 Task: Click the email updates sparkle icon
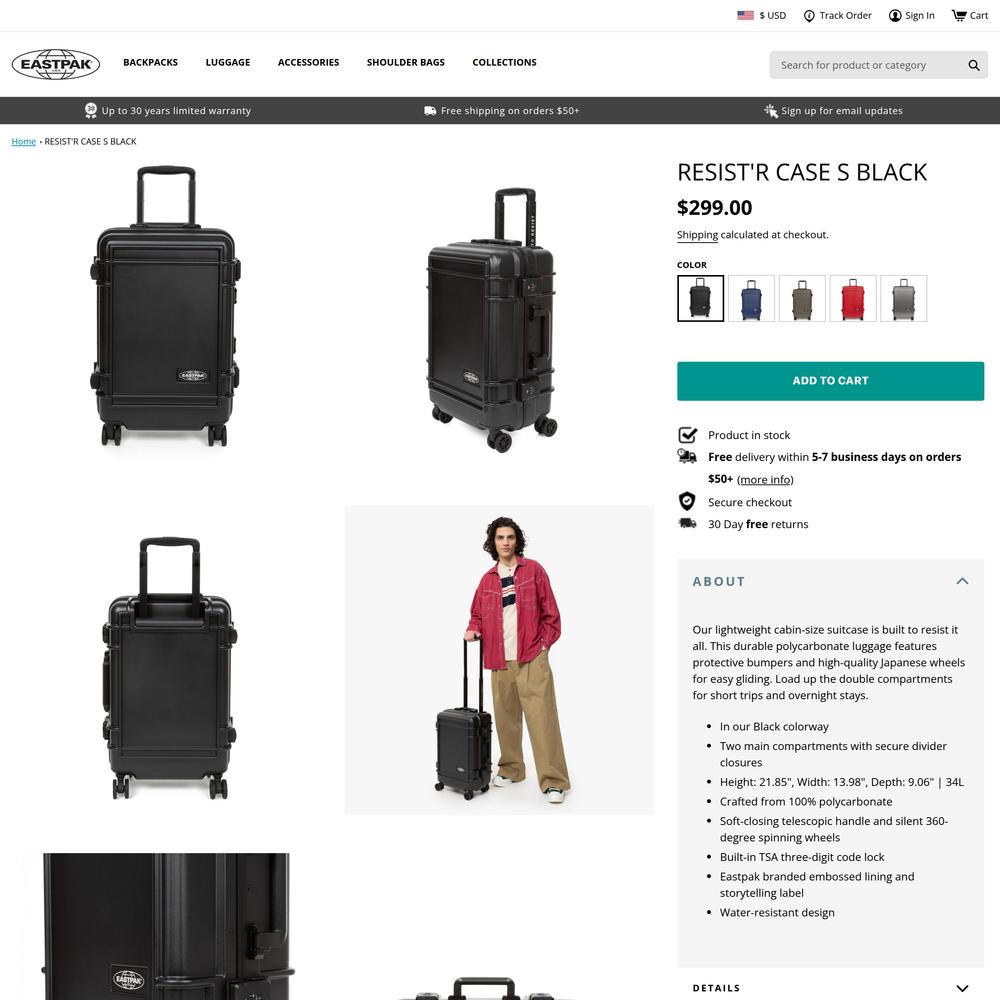point(770,110)
